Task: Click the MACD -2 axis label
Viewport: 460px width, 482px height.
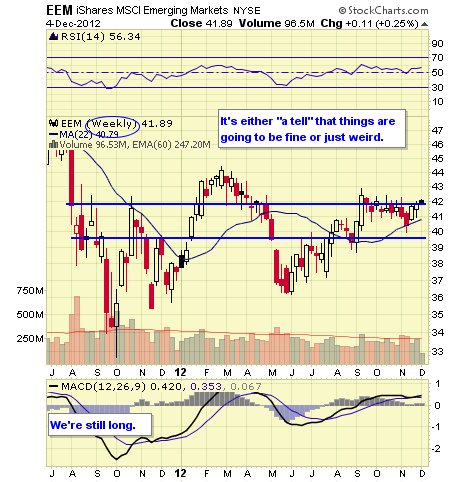Action: 436,449
